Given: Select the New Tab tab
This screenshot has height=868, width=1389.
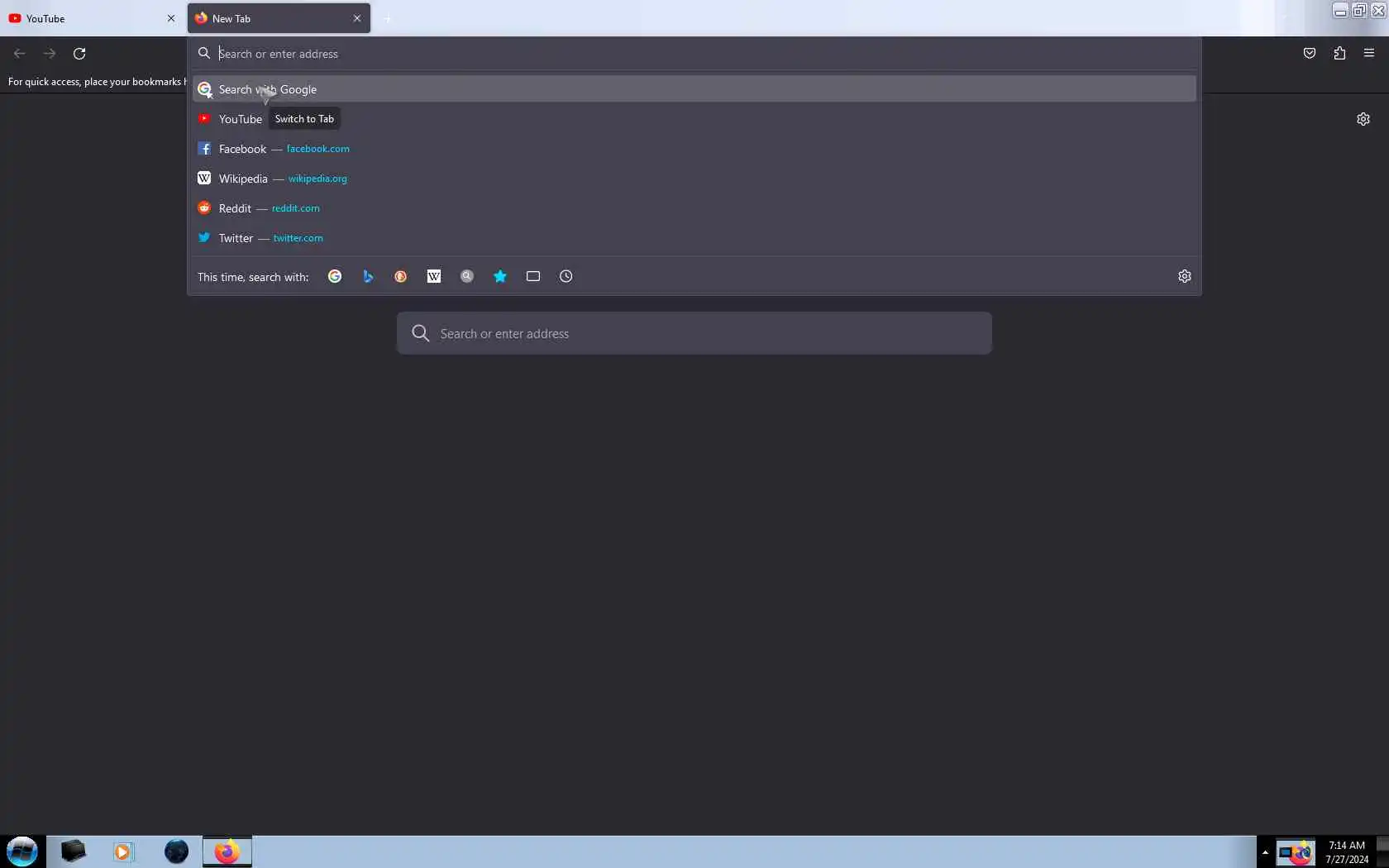Looking at the screenshot, I should pos(279,18).
